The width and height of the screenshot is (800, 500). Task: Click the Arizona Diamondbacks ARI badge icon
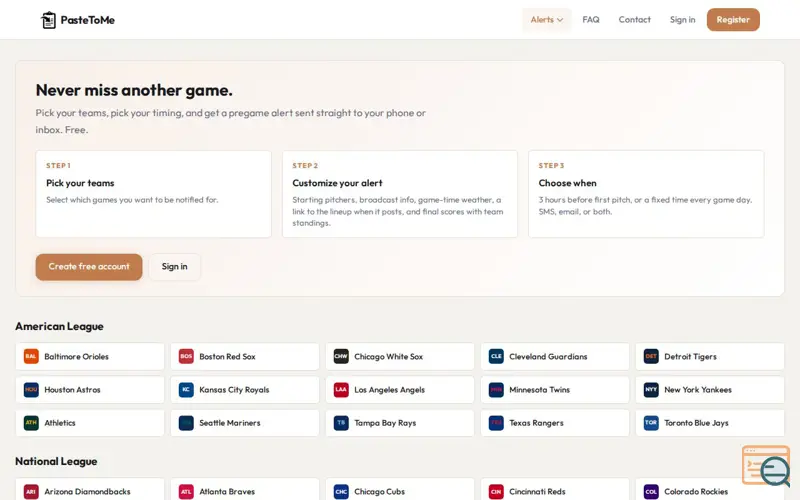click(x=31, y=492)
